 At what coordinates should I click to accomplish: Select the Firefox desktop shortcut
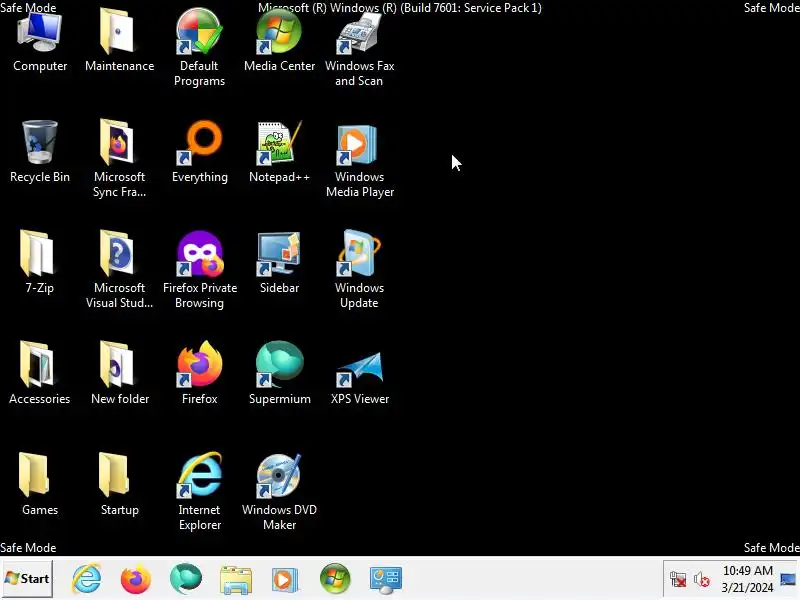[199, 373]
